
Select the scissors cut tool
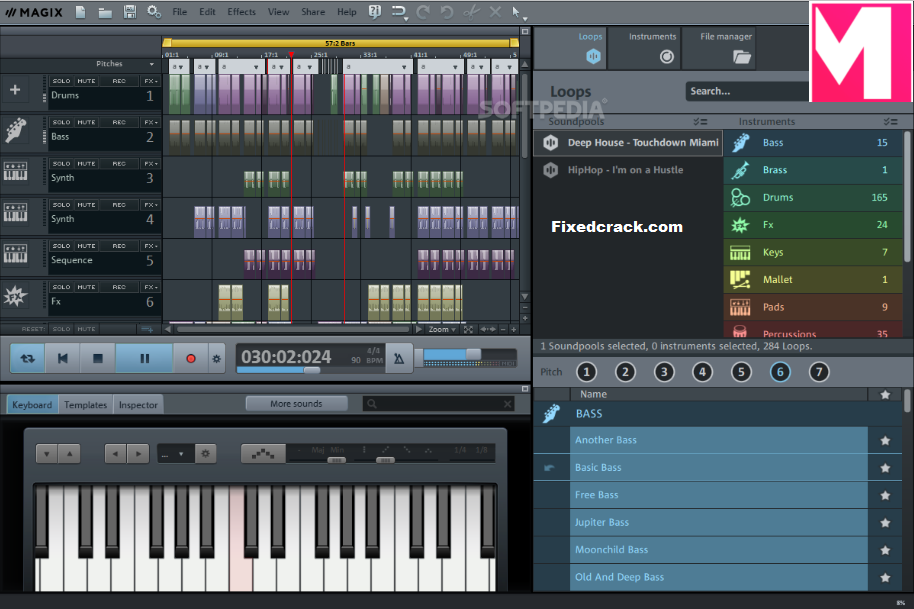click(471, 12)
